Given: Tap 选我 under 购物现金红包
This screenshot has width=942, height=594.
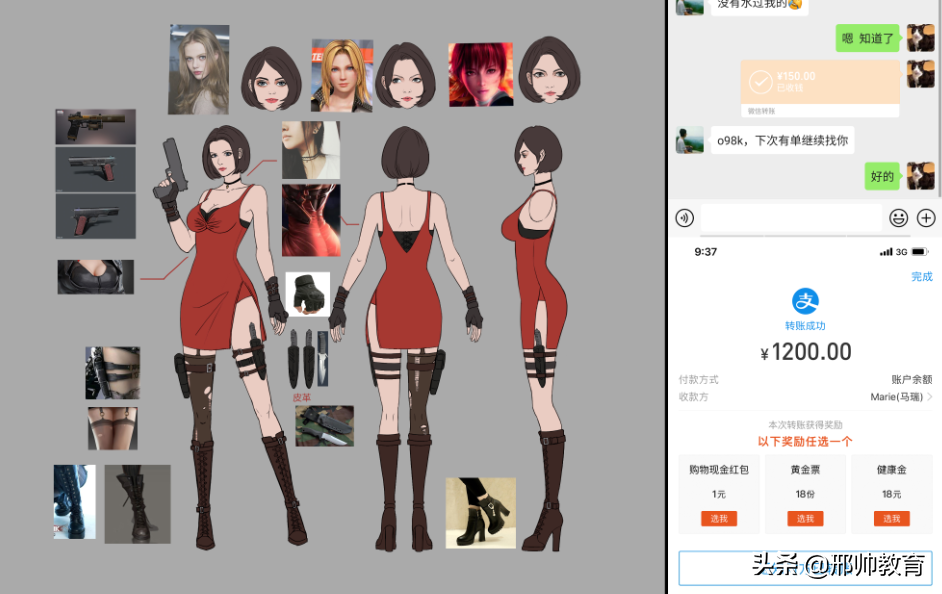Looking at the screenshot, I should click(719, 518).
